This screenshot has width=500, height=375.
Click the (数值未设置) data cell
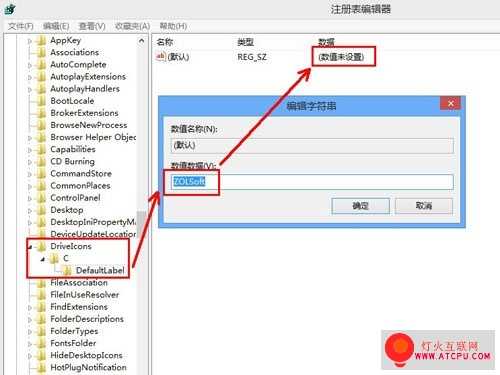(x=341, y=57)
